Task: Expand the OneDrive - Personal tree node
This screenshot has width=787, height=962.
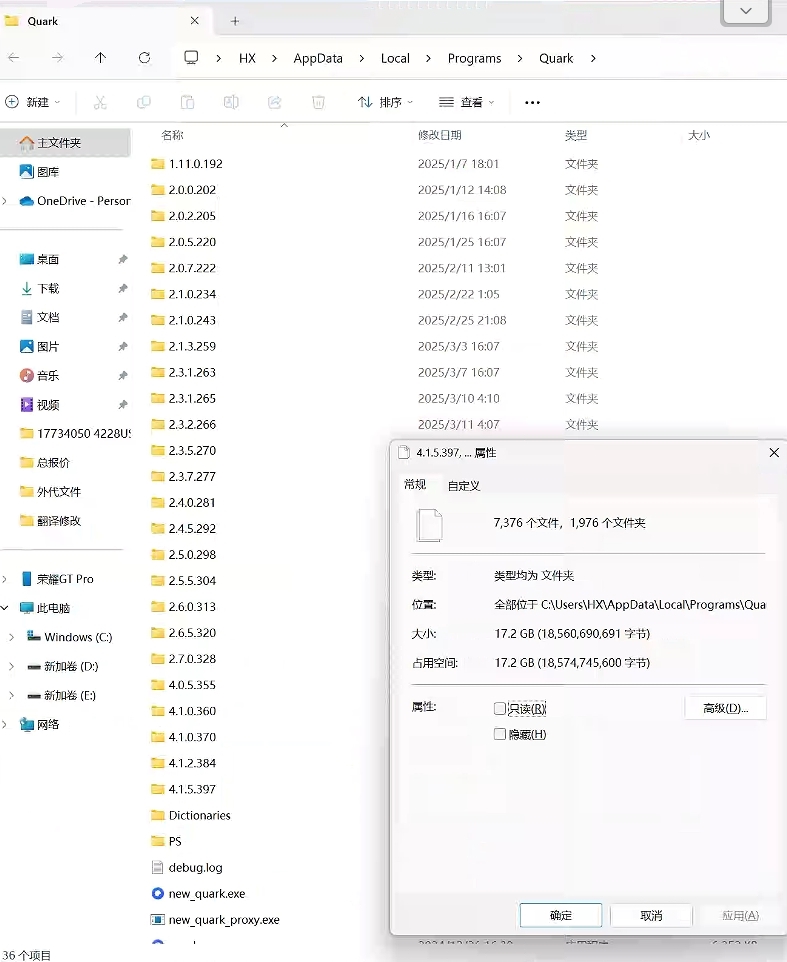Action: tap(5, 201)
